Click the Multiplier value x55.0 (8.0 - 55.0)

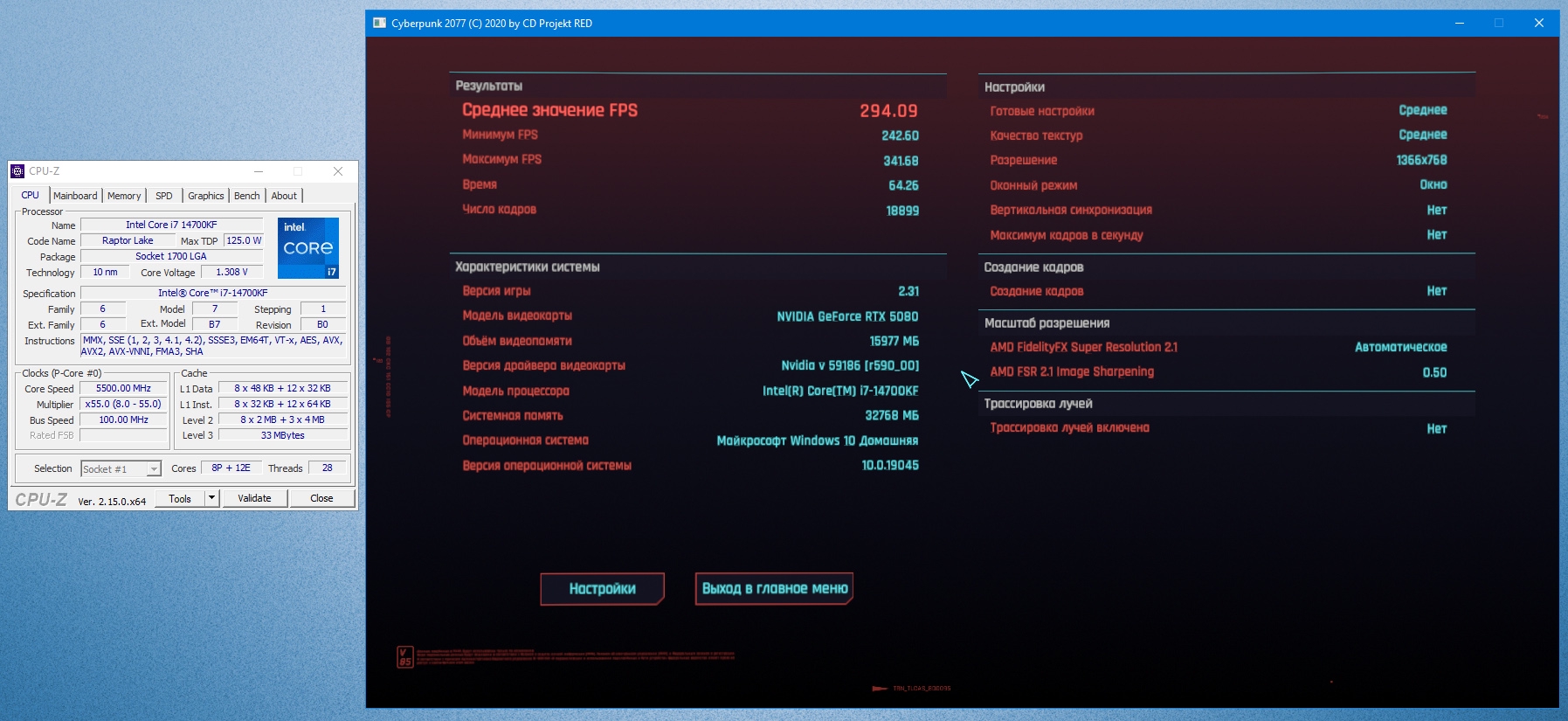coord(123,404)
